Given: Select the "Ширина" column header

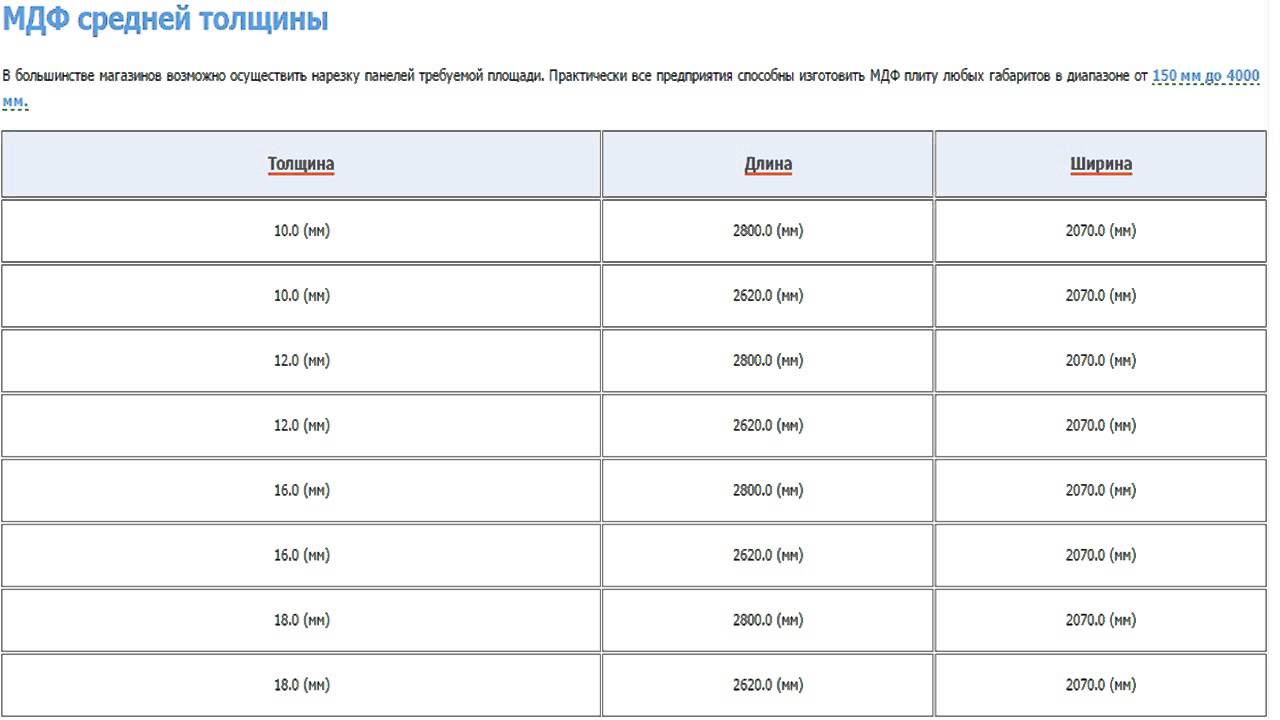Looking at the screenshot, I should [x=1101, y=164].
